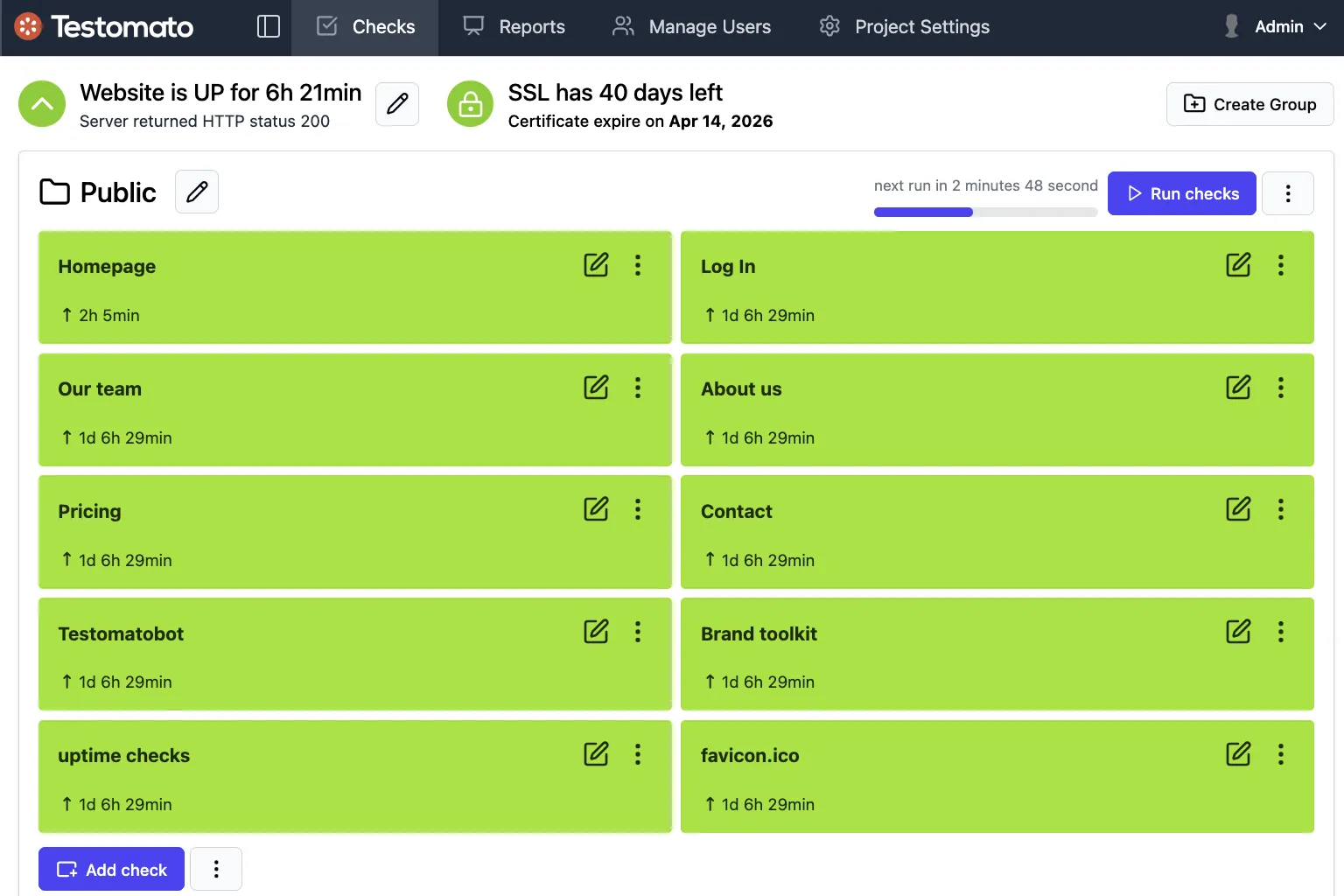This screenshot has height=896, width=1344.
Task: Edit the favicon.ico check
Action: 1238,754
